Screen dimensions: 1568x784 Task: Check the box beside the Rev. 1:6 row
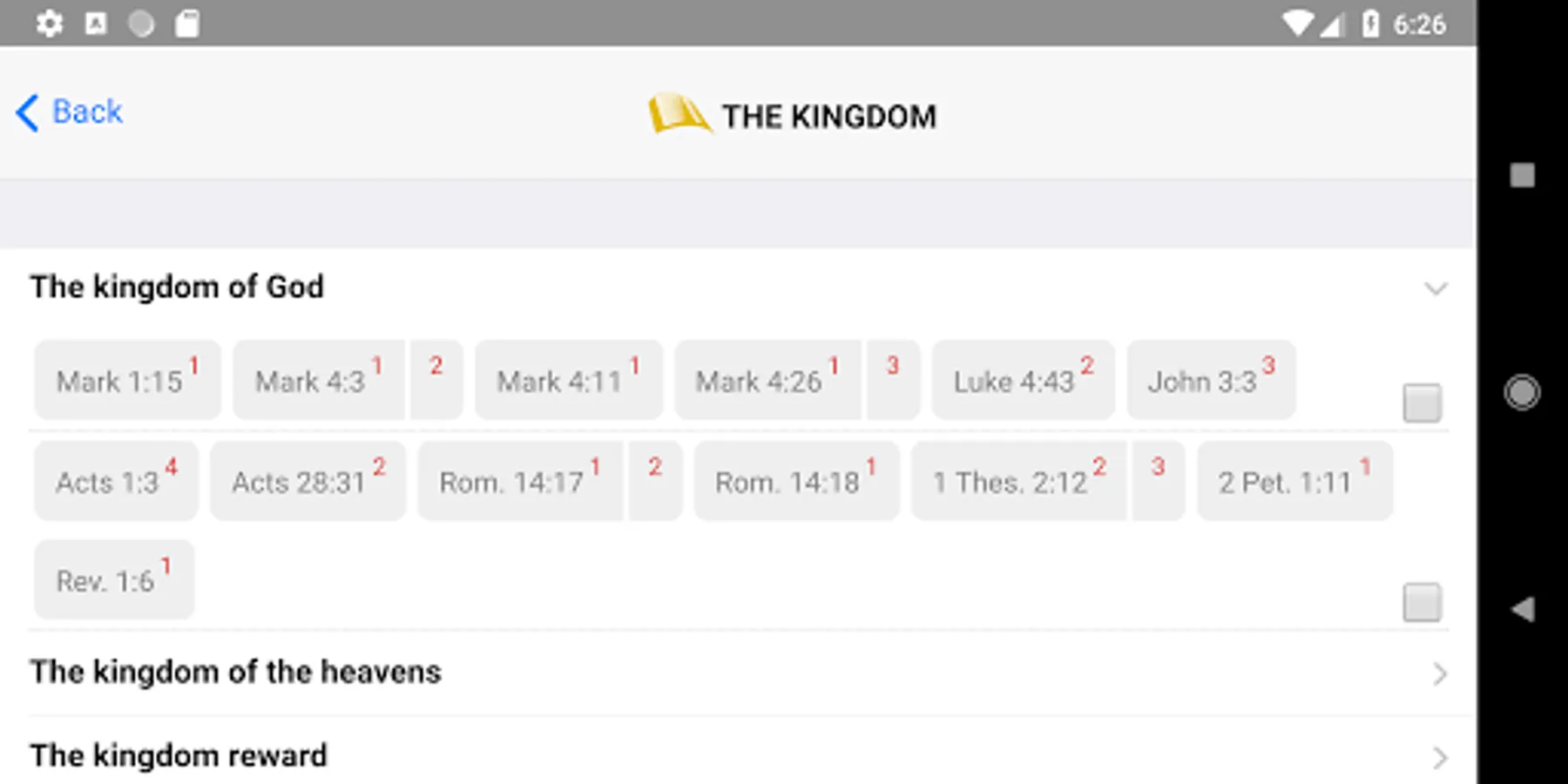pos(1422,602)
